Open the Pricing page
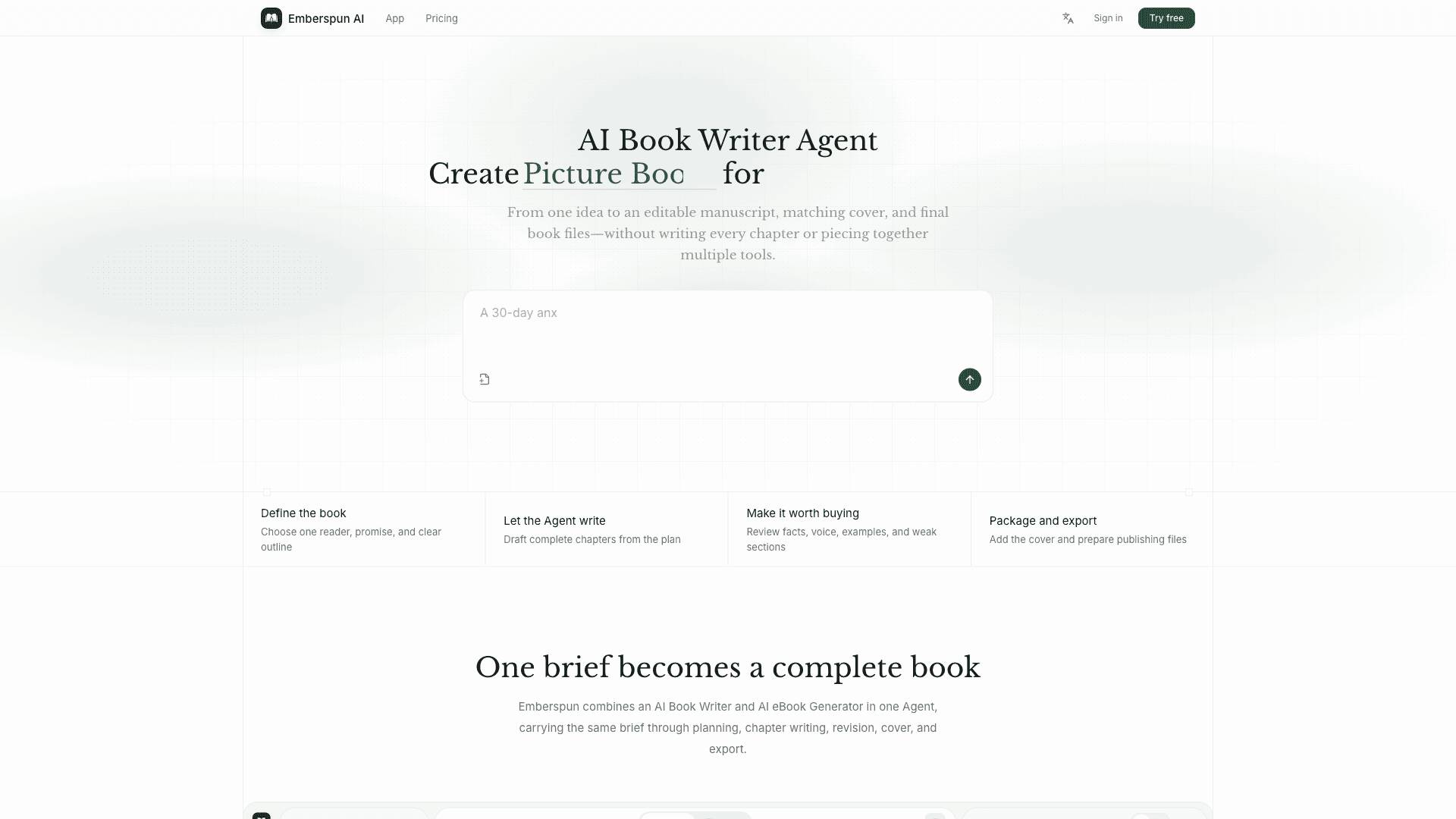 point(441,18)
